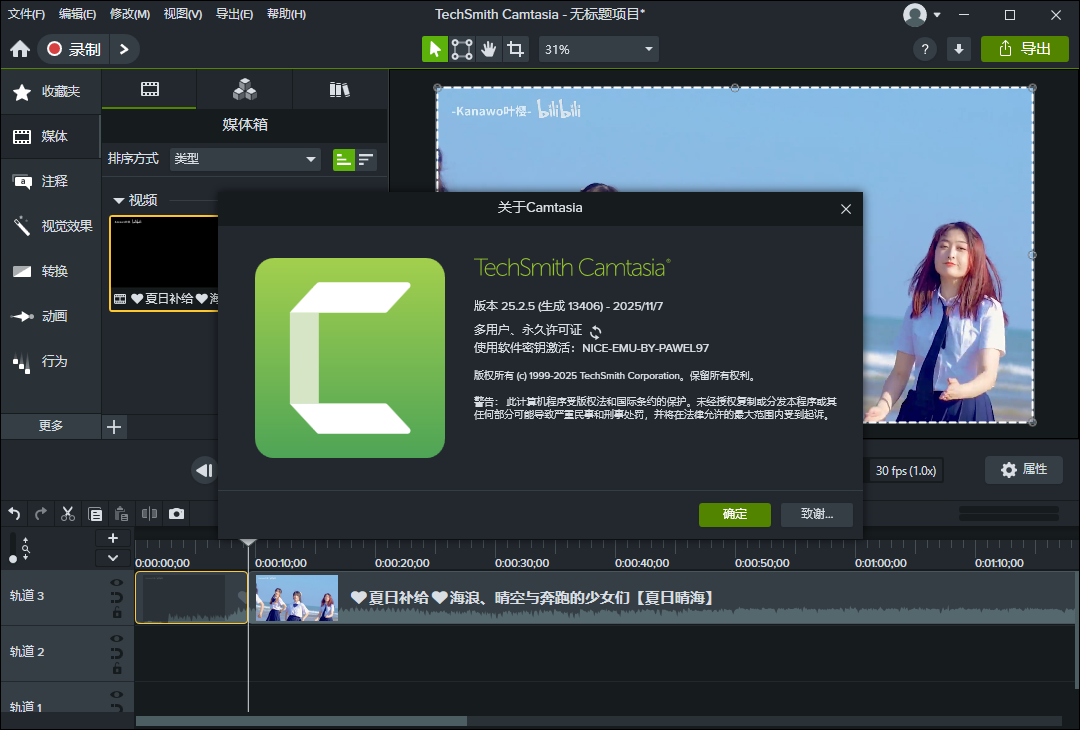1080x730 pixels.
Task: Toggle visibility eye of 轨道 2
Action: pos(117,639)
